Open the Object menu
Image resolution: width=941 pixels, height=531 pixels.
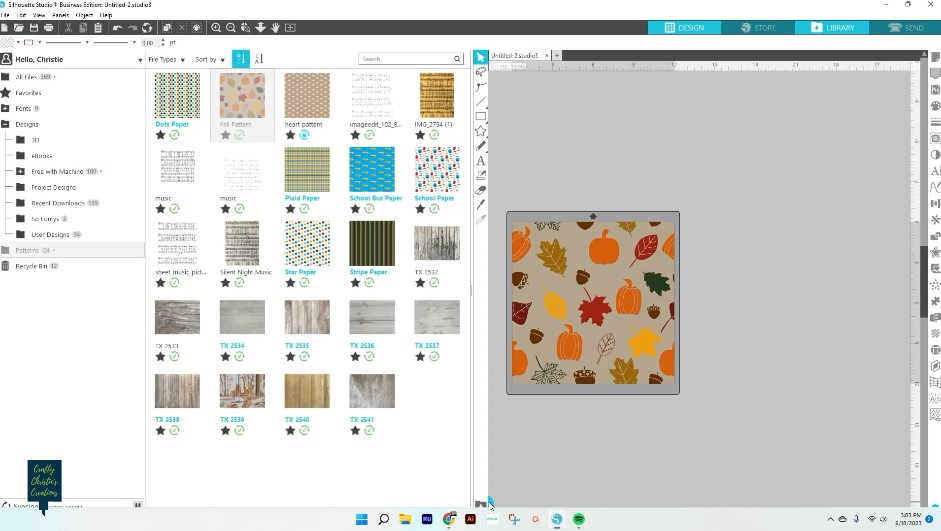point(84,15)
